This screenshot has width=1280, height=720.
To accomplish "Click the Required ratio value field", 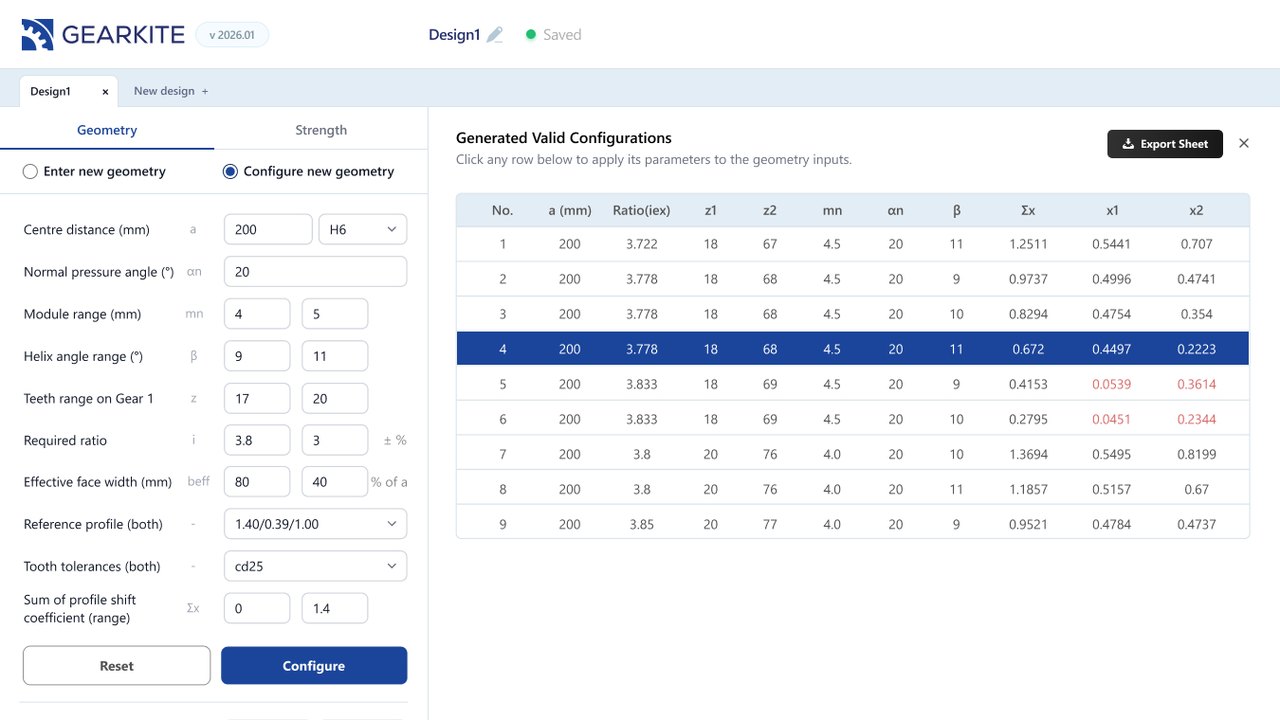I will tap(257, 440).
